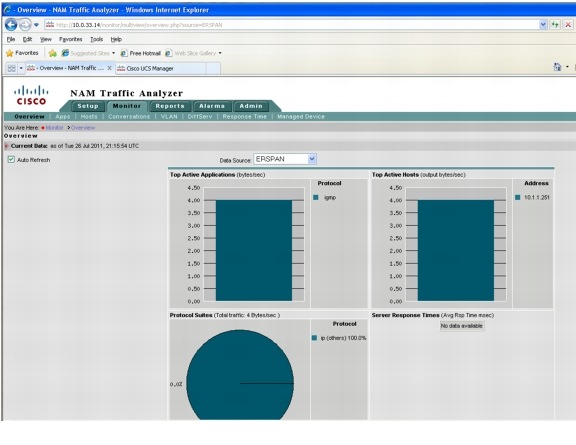Open the File menu
Viewport: 576px width, 445px height.
click(11, 39)
